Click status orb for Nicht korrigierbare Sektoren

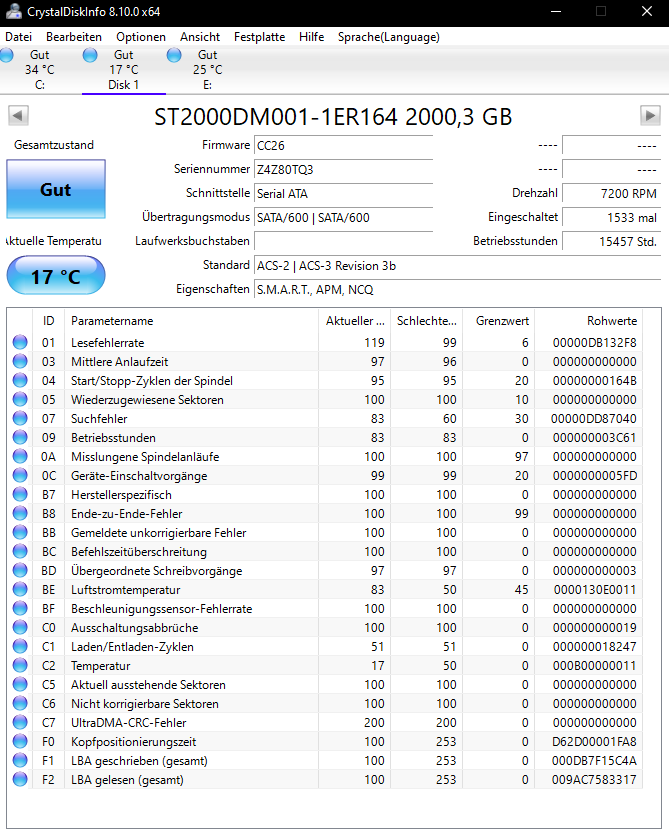point(20,703)
